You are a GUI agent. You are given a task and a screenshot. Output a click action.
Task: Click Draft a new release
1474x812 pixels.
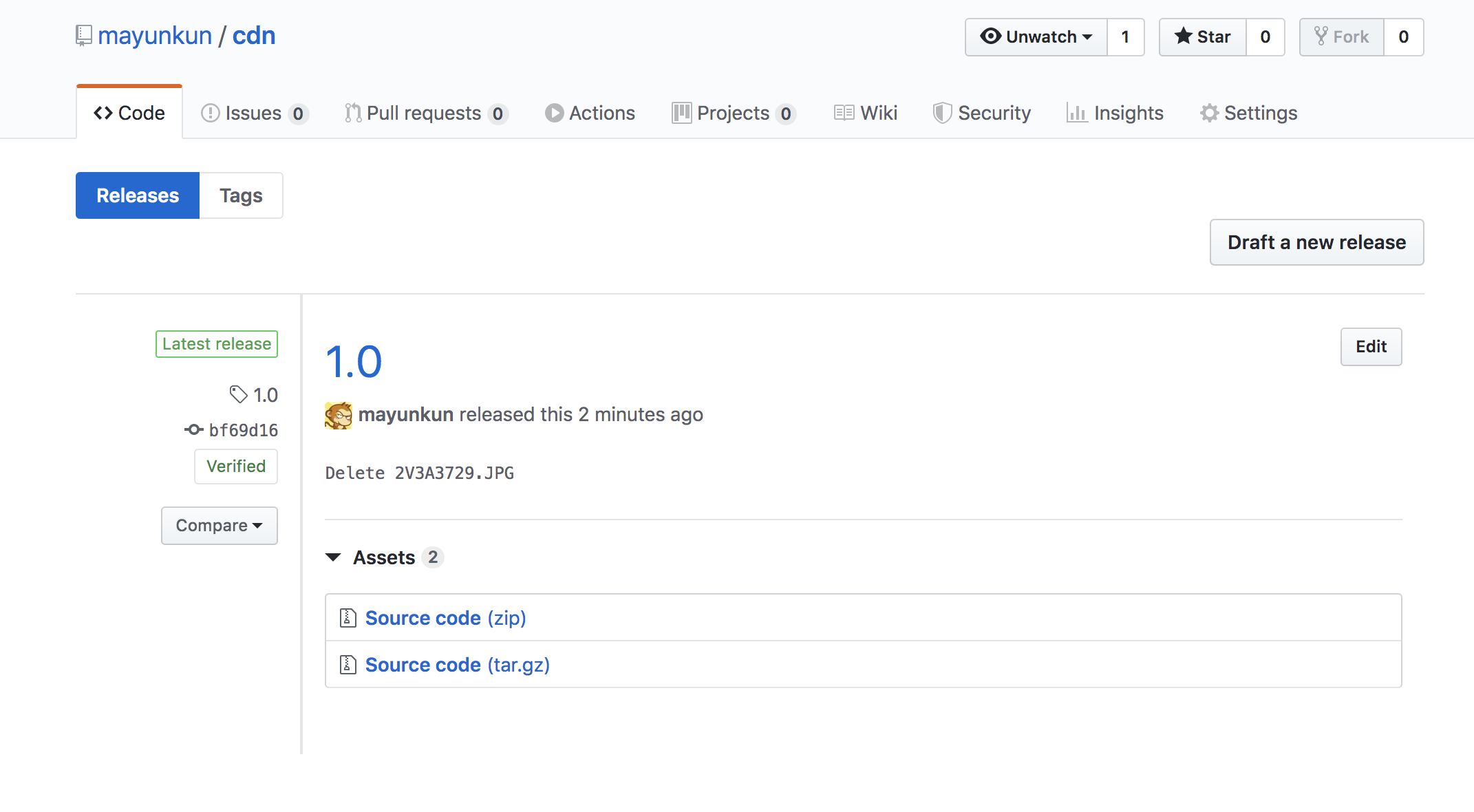1316,242
